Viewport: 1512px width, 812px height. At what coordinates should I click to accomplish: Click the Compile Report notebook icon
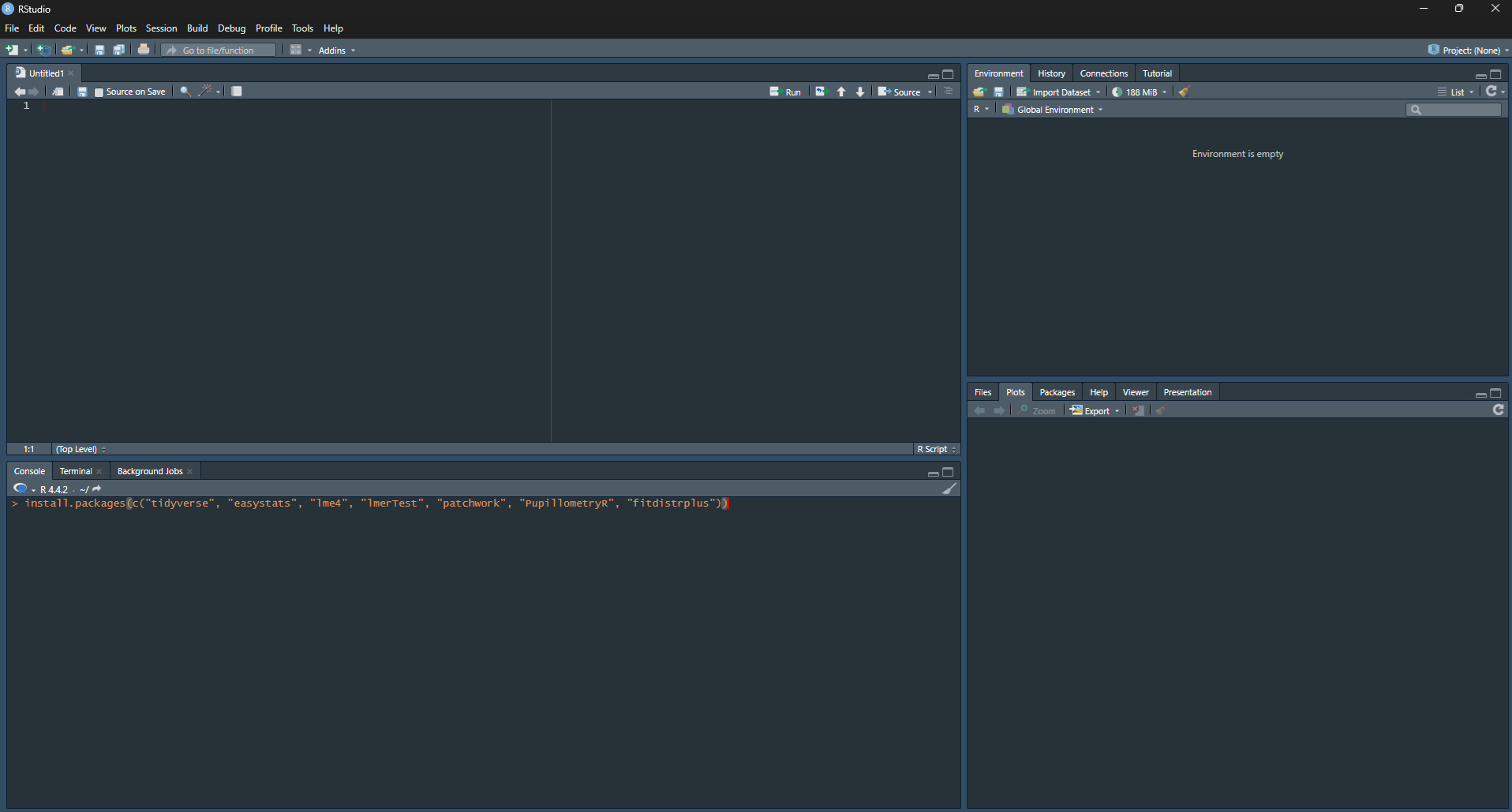click(237, 92)
